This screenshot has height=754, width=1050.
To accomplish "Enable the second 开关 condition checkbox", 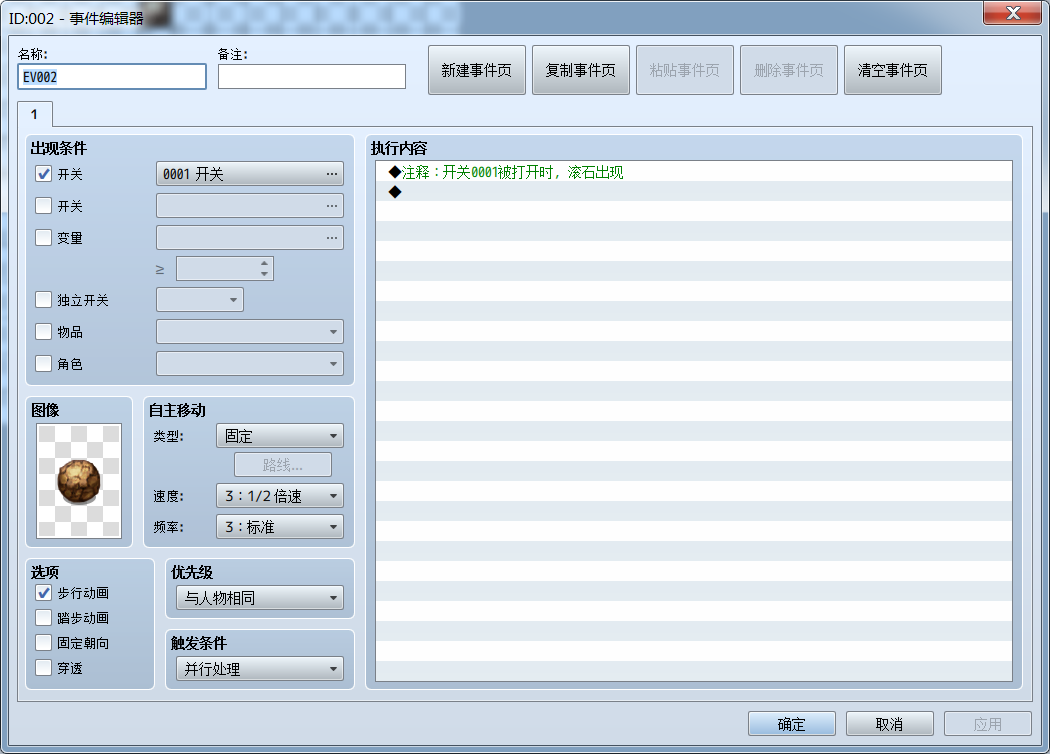I will [x=44, y=206].
